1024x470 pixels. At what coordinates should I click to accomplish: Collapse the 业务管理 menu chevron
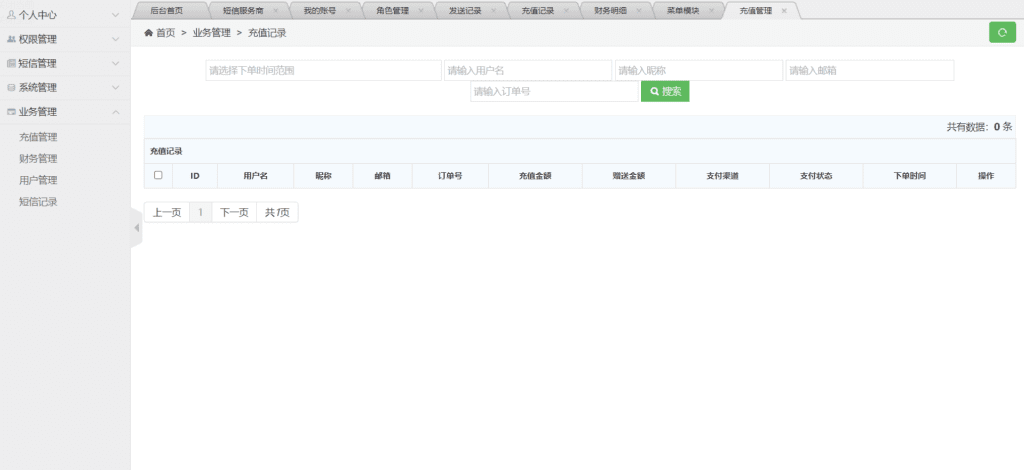point(115,112)
